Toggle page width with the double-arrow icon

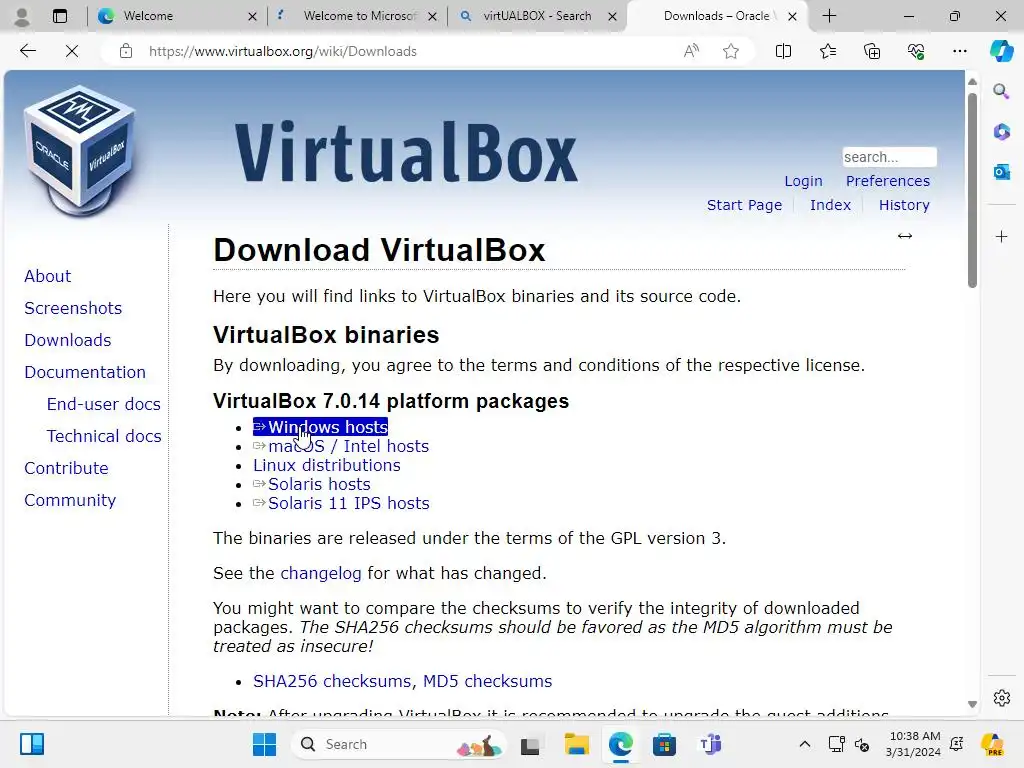click(904, 236)
